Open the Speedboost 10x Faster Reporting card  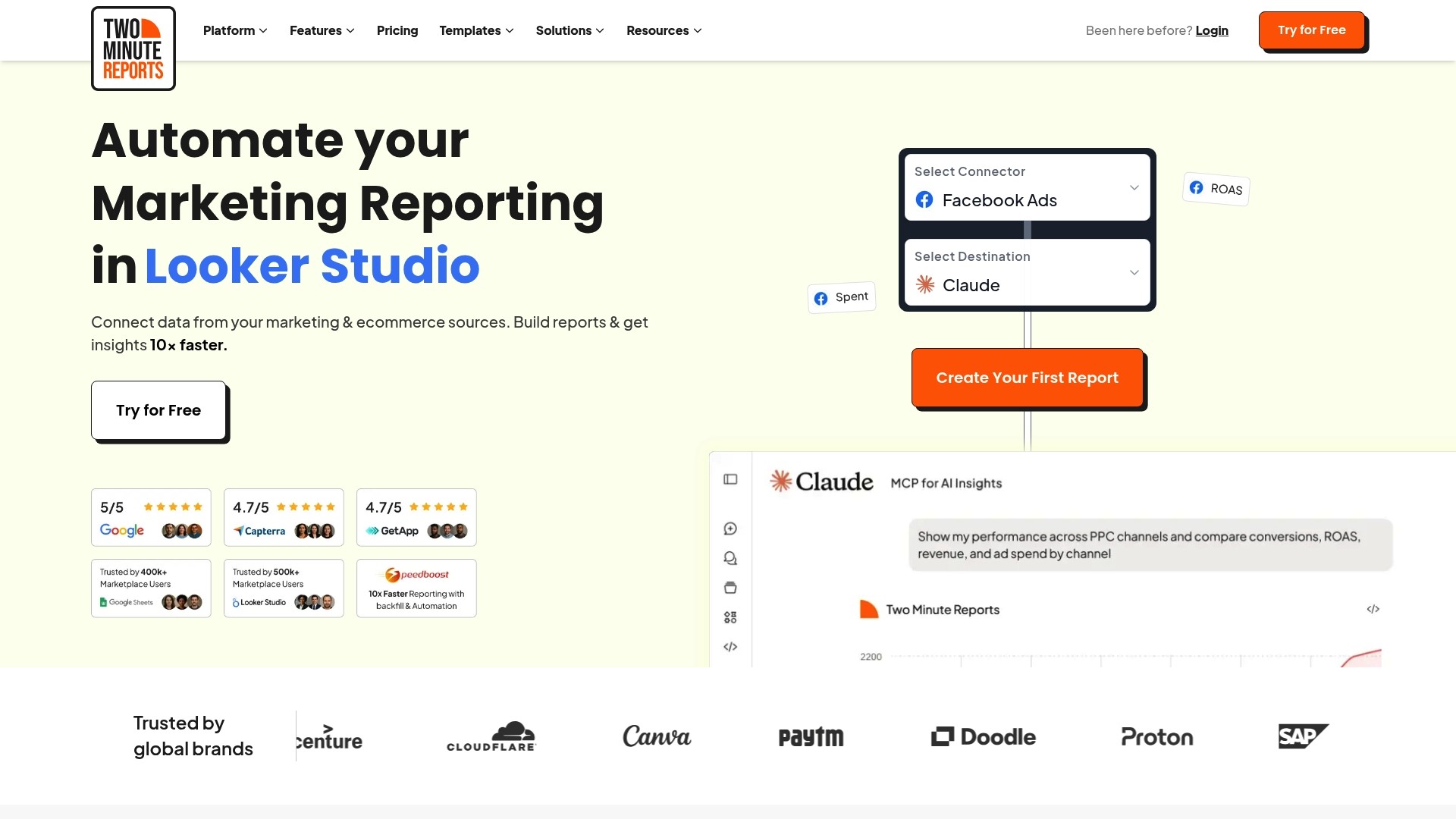(x=416, y=588)
